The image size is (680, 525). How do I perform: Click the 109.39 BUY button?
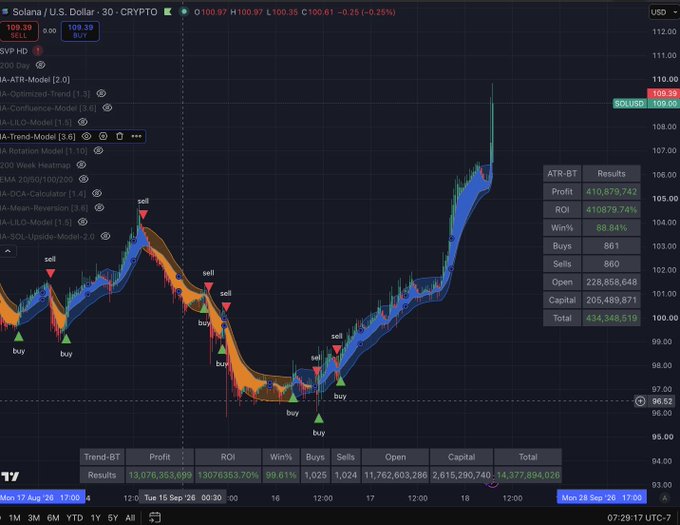[80, 31]
